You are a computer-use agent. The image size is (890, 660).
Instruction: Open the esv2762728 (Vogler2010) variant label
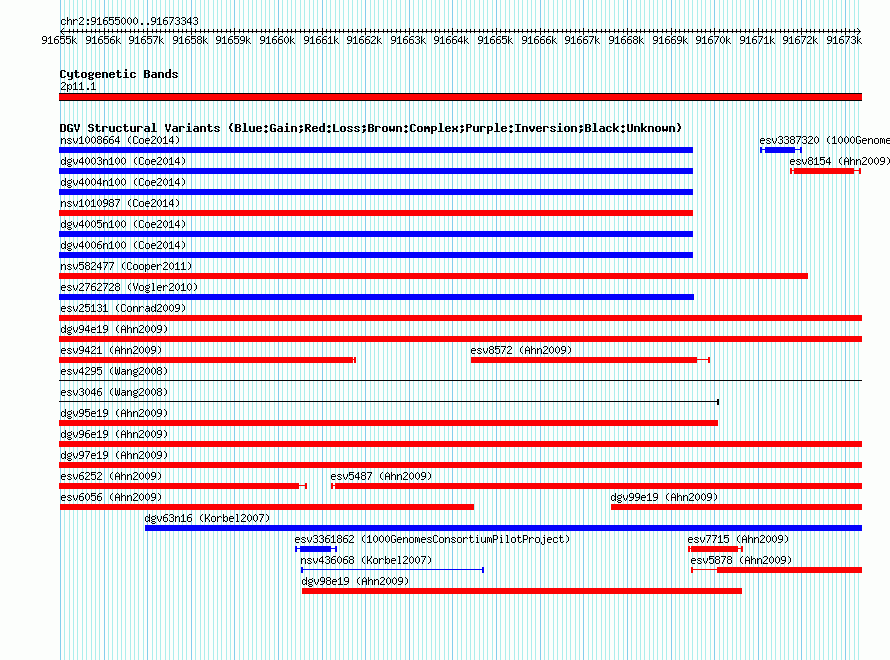coord(129,287)
